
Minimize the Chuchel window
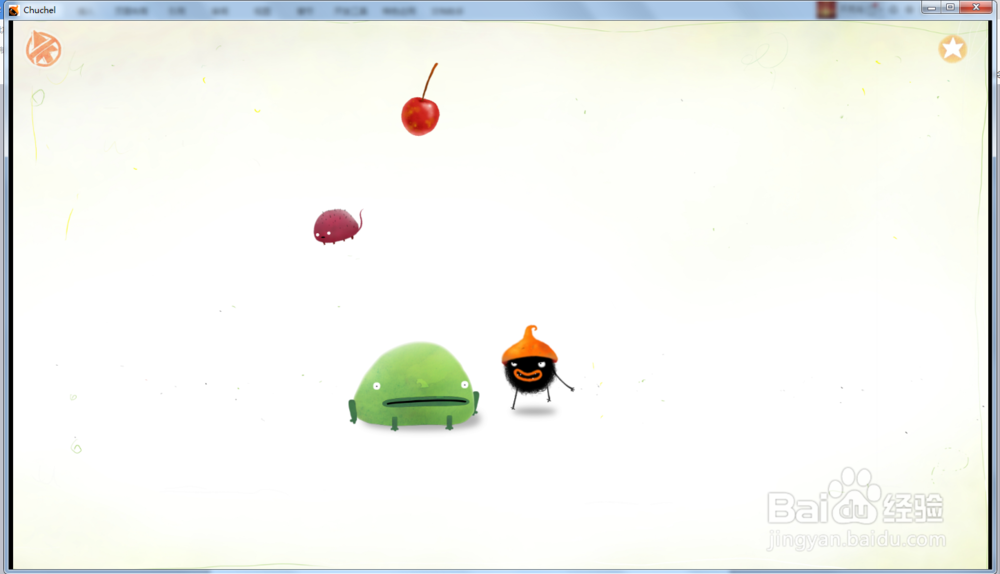pyautogui.click(x=932, y=8)
